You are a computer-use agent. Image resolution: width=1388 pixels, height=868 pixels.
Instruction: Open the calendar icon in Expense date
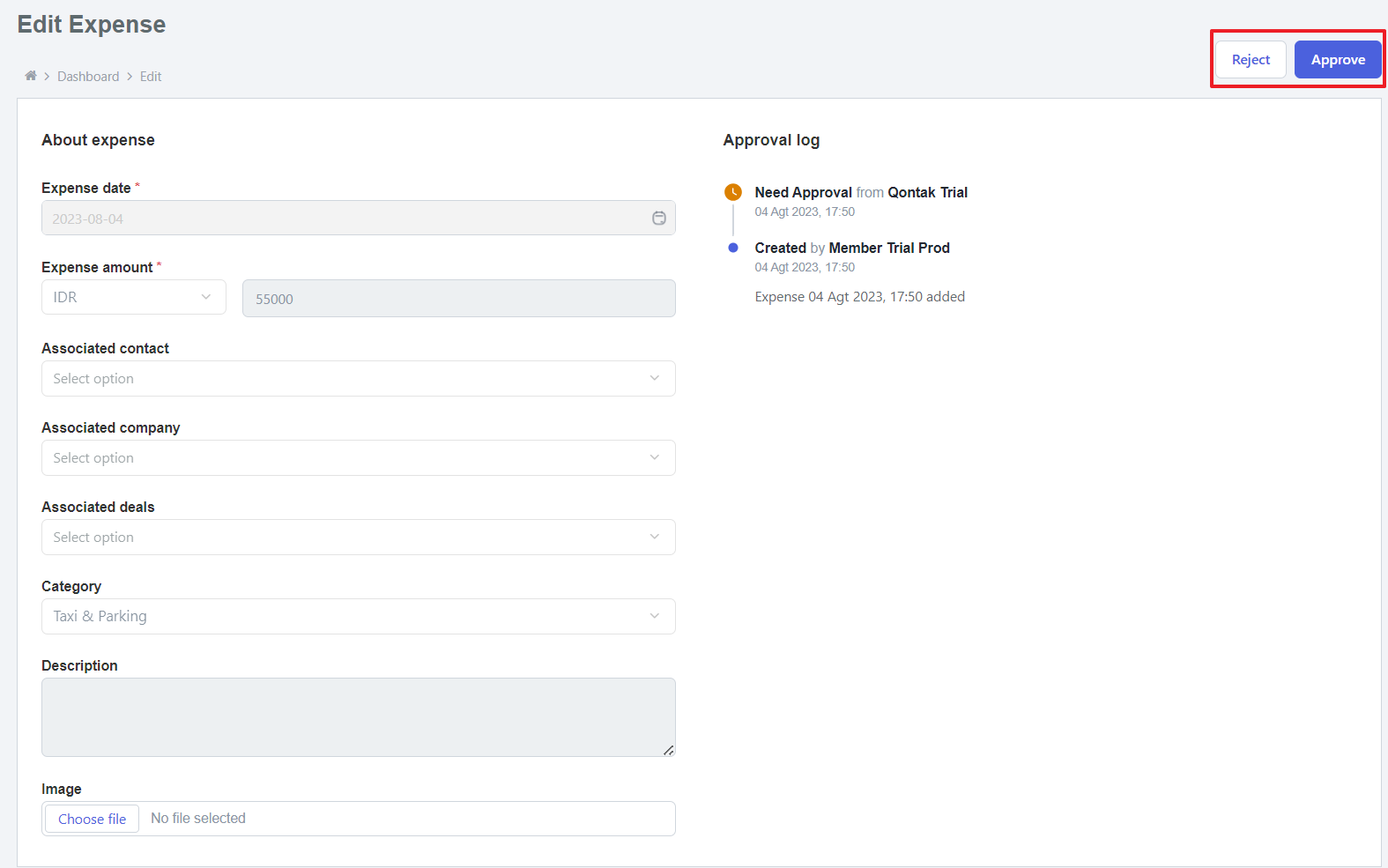(658, 219)
